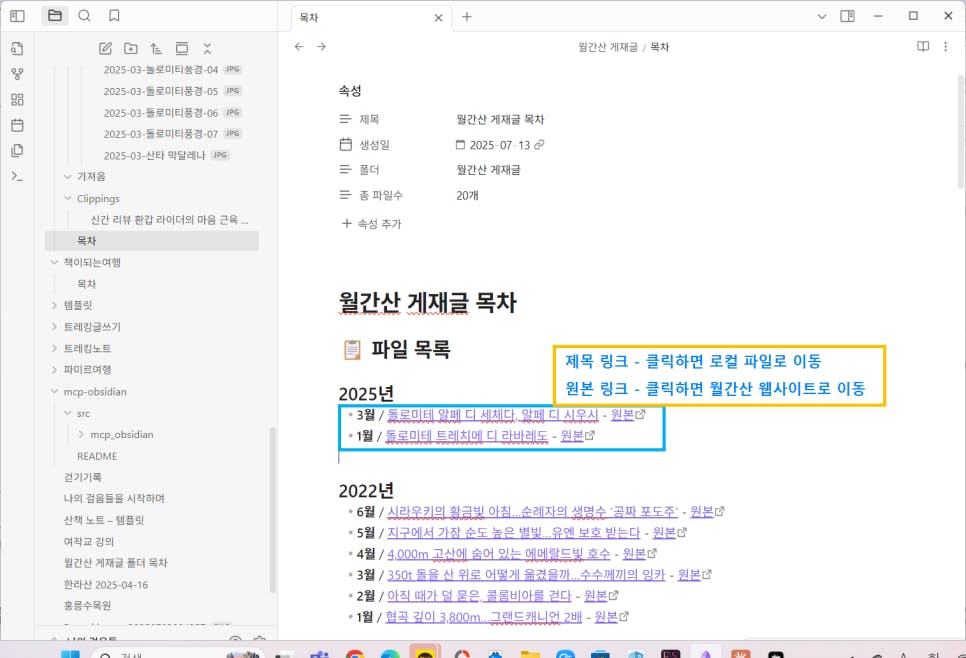
Task: Select the 목차 tab
Action: 371,18
